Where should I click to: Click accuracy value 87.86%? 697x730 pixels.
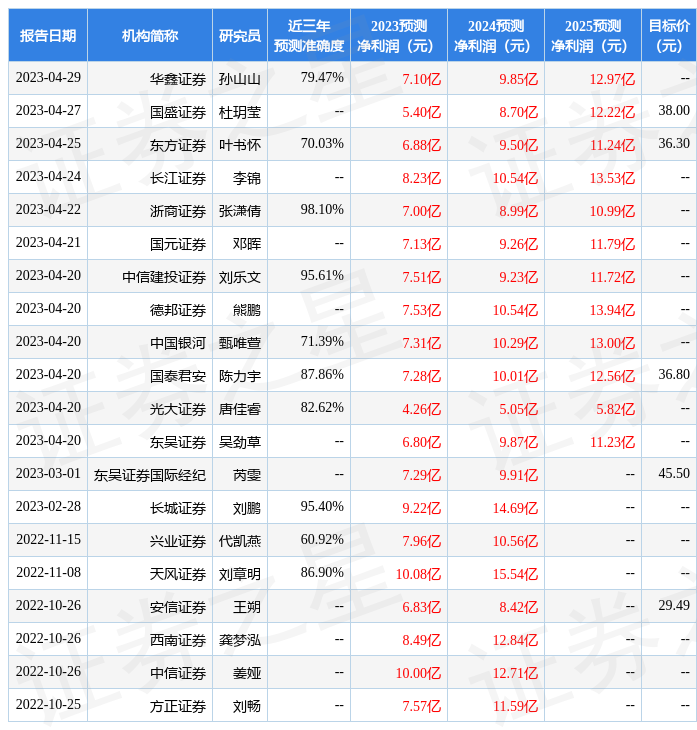[x=322, y=374]
